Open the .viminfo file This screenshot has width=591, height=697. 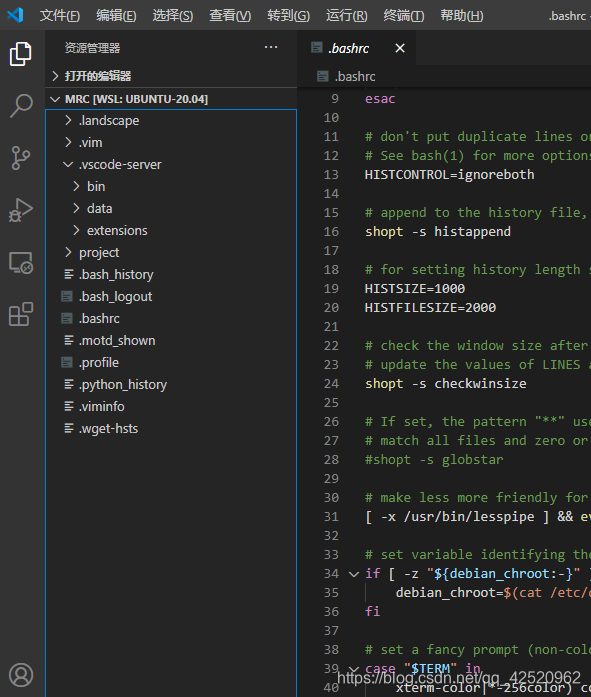tap(171, 406)
